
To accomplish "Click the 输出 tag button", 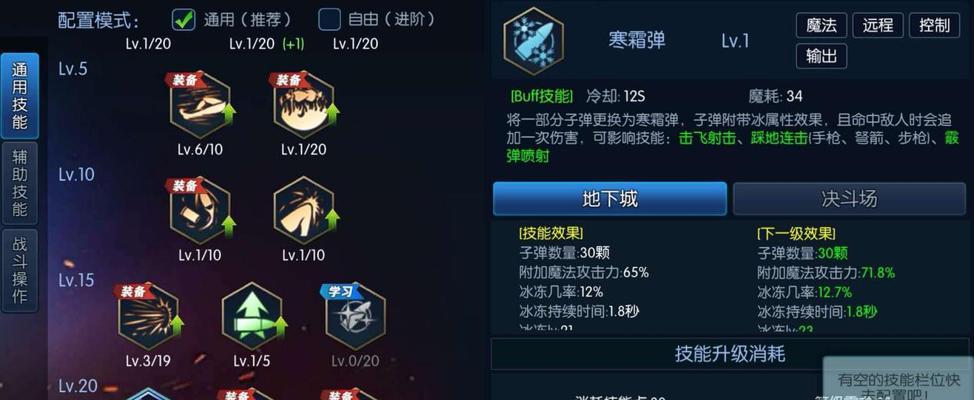I will (821, 57).
